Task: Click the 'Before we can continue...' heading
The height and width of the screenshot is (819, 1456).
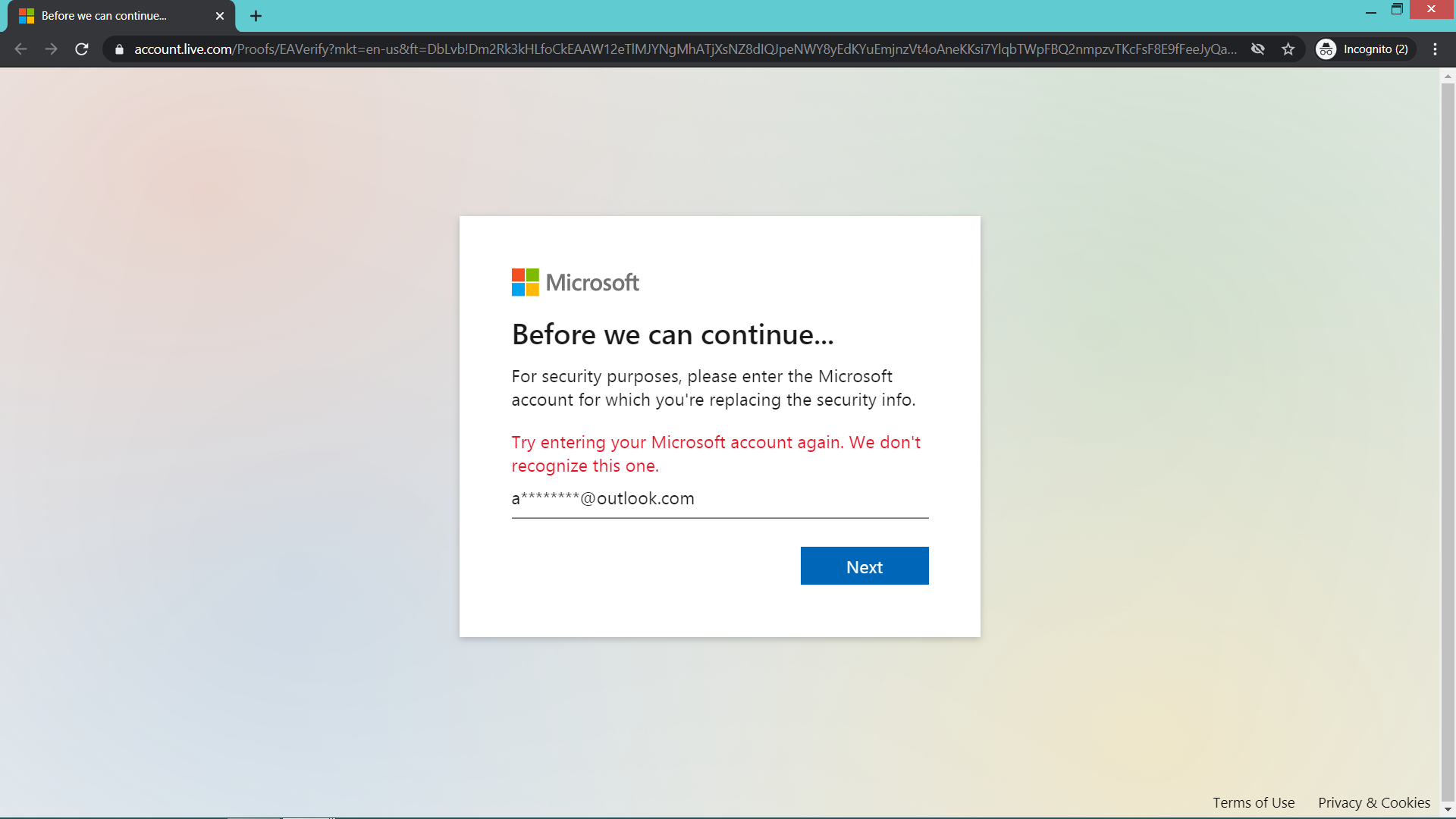Action: tap(673, 334)
